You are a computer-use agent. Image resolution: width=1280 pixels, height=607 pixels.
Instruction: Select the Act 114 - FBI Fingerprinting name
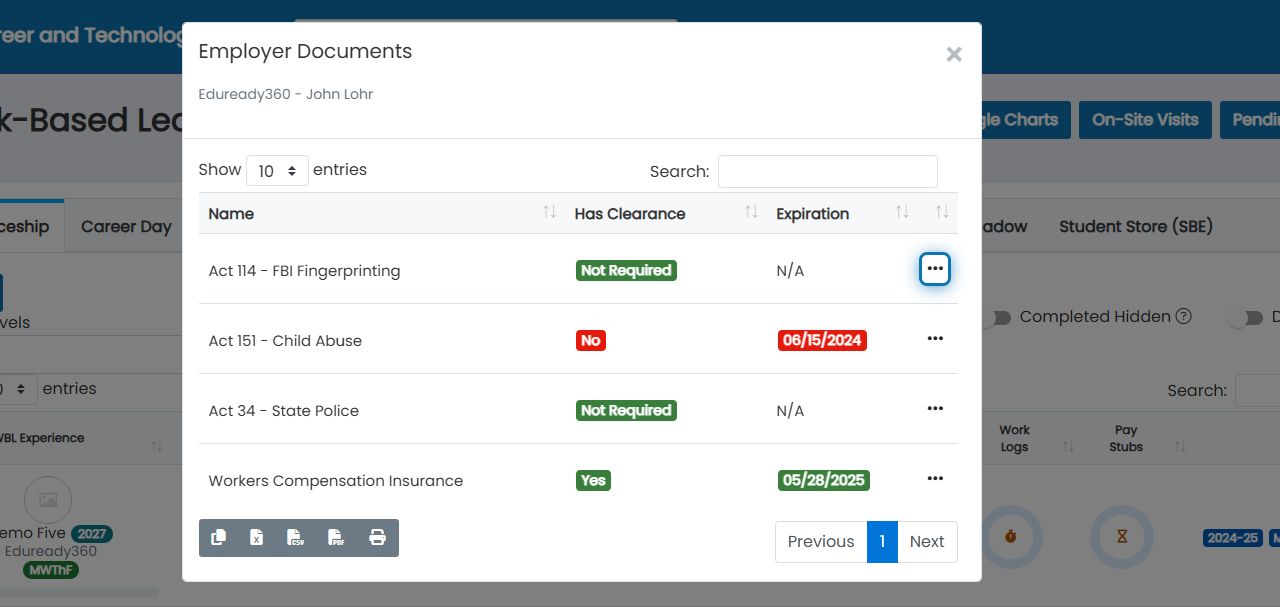click(x=304, y=271)
